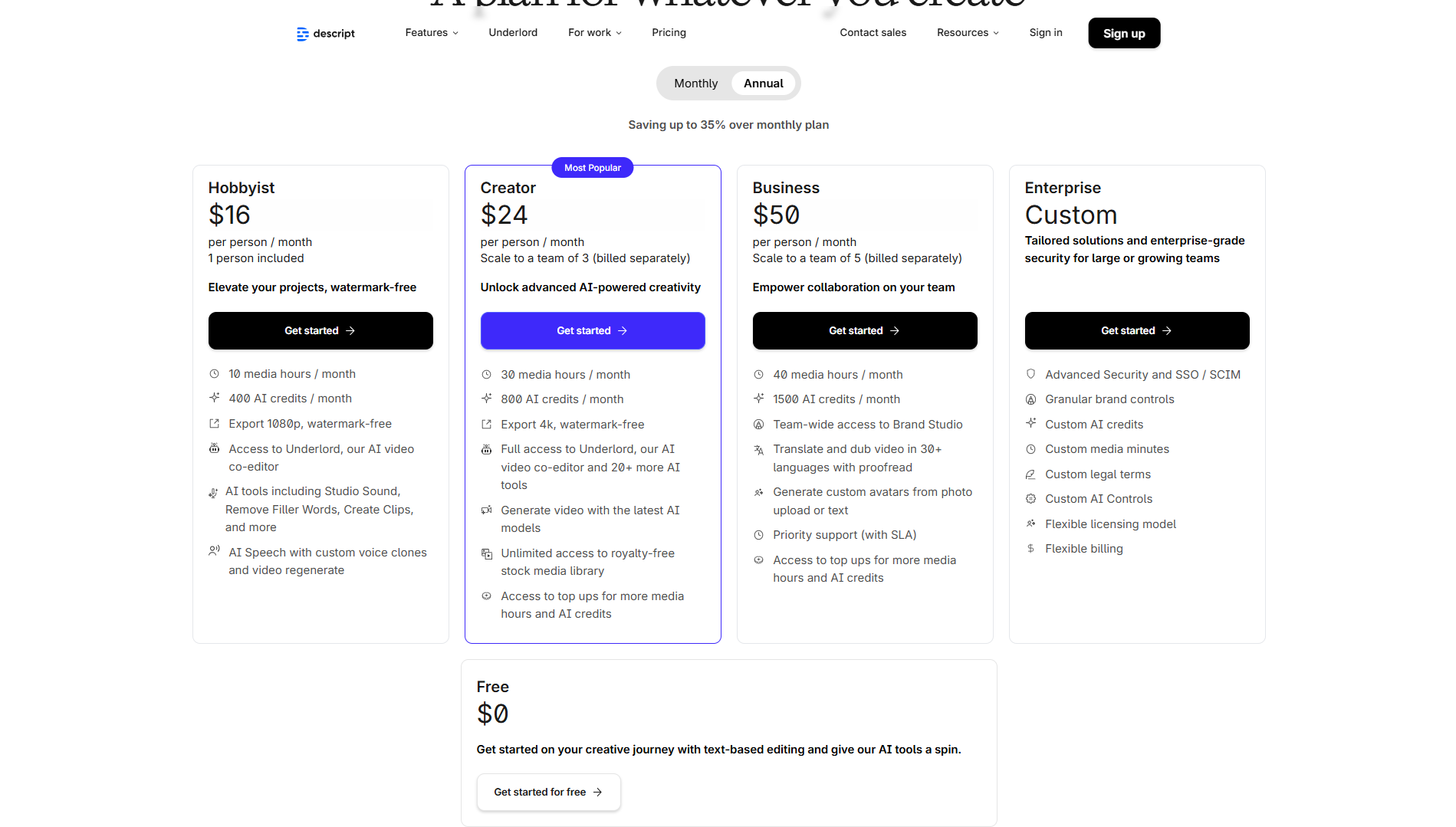
Task: Expand the Resources menu
Action: [x=968, y=33]
